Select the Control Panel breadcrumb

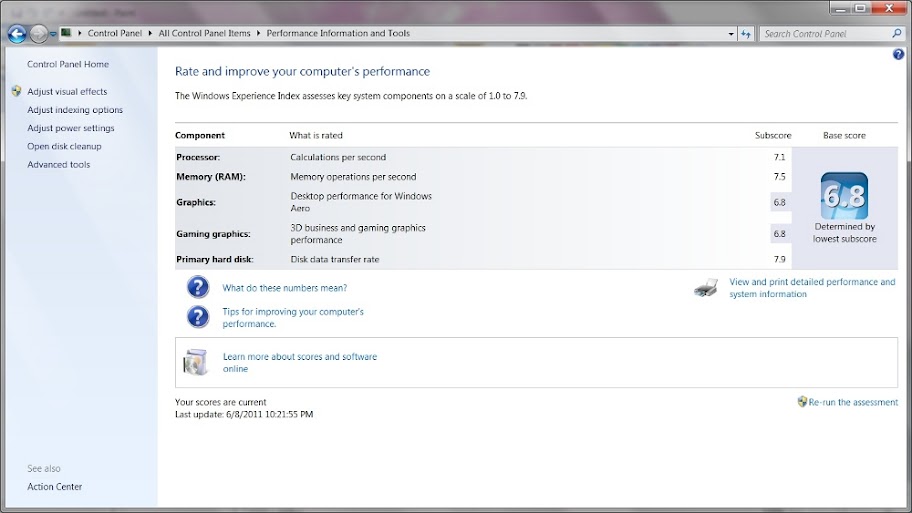115,33
